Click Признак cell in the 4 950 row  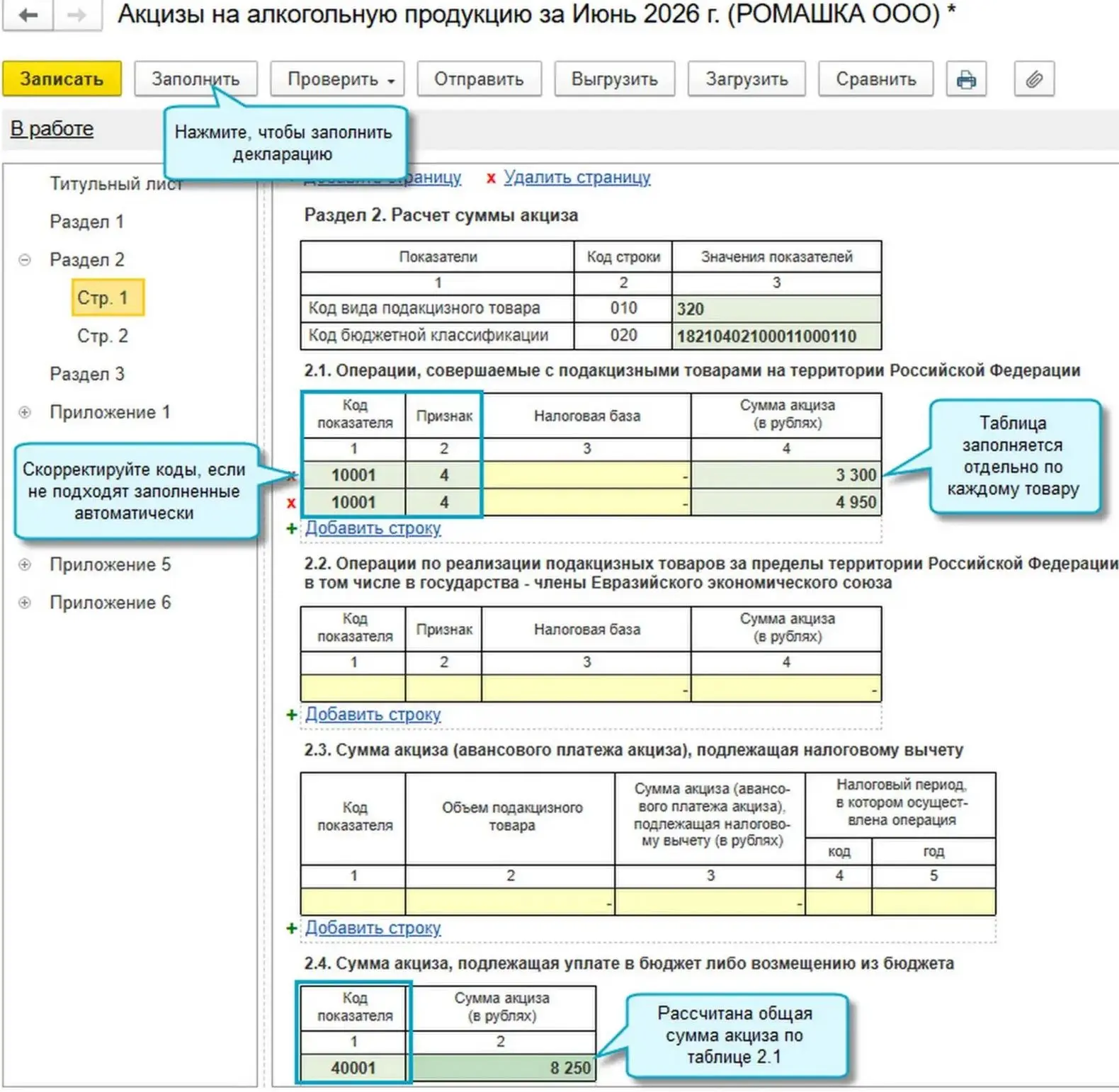coord(443,502)
